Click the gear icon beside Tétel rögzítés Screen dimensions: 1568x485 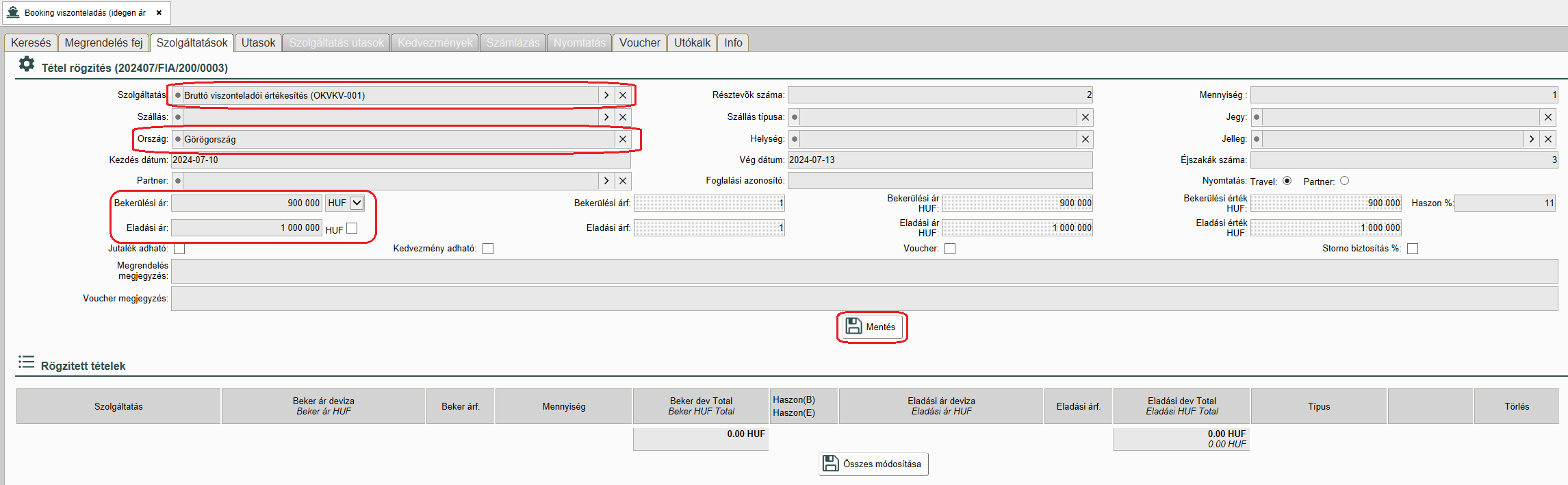pyautogui.click(x=27, y=64)
